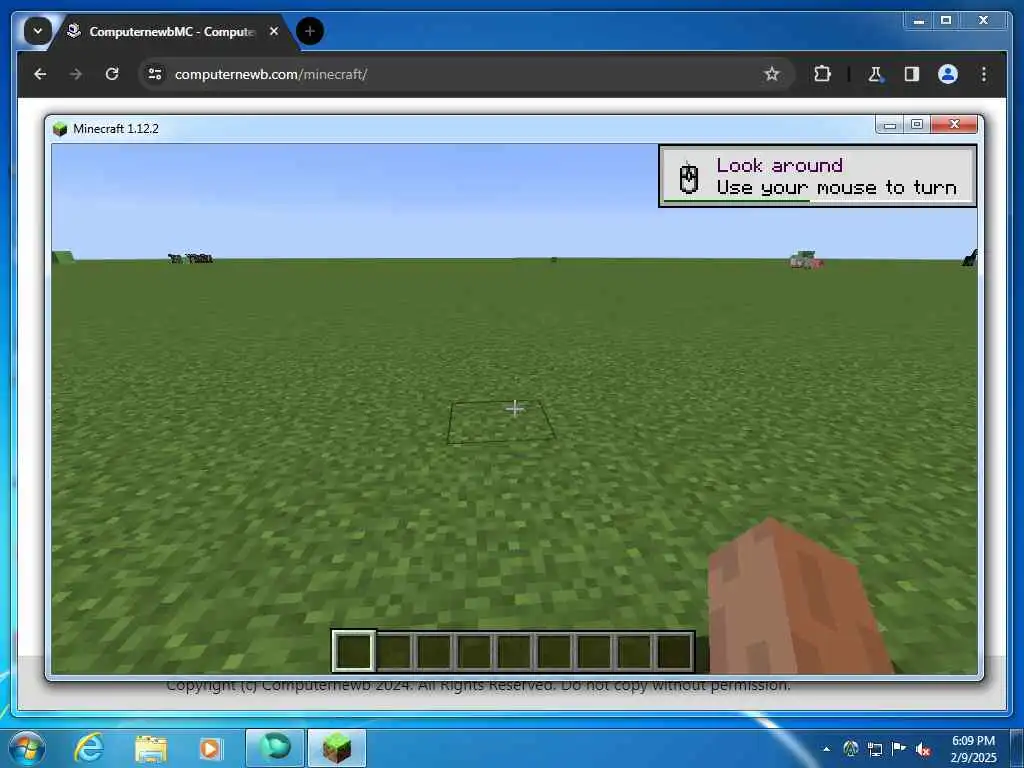Screen dimensions: 1024x768
Task: Select the fifth hotbar slot
Action: pos(514,650)
